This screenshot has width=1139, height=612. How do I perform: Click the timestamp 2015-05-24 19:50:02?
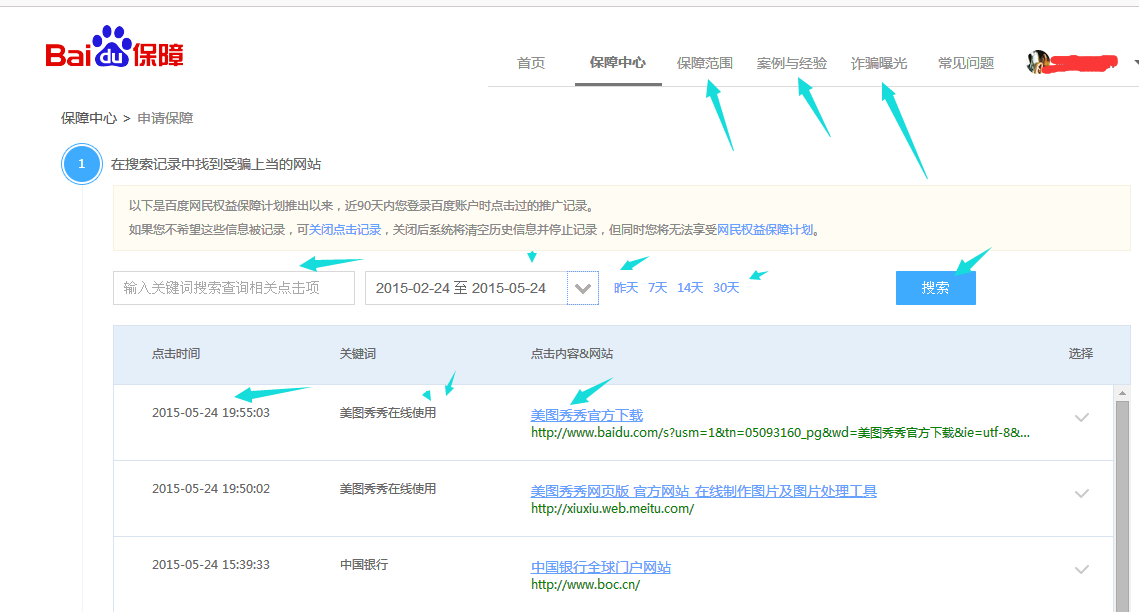pyautogui.click(x=211, y=489)
